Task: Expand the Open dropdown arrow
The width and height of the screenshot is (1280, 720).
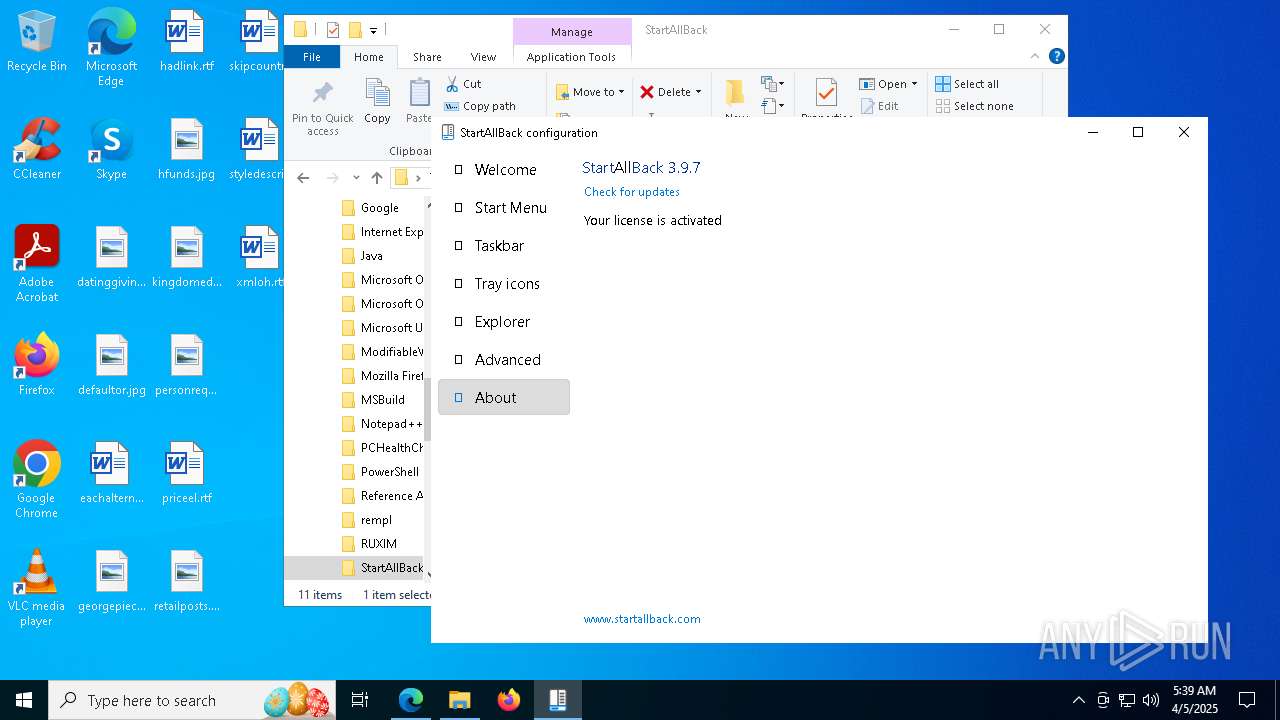Action: tap(914, 84)
